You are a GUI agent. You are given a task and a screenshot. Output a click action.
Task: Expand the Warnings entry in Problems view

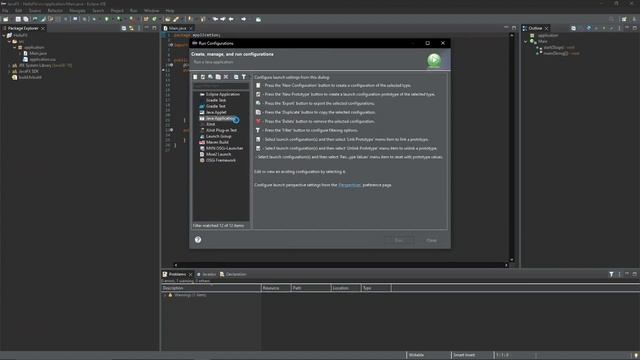165,295
